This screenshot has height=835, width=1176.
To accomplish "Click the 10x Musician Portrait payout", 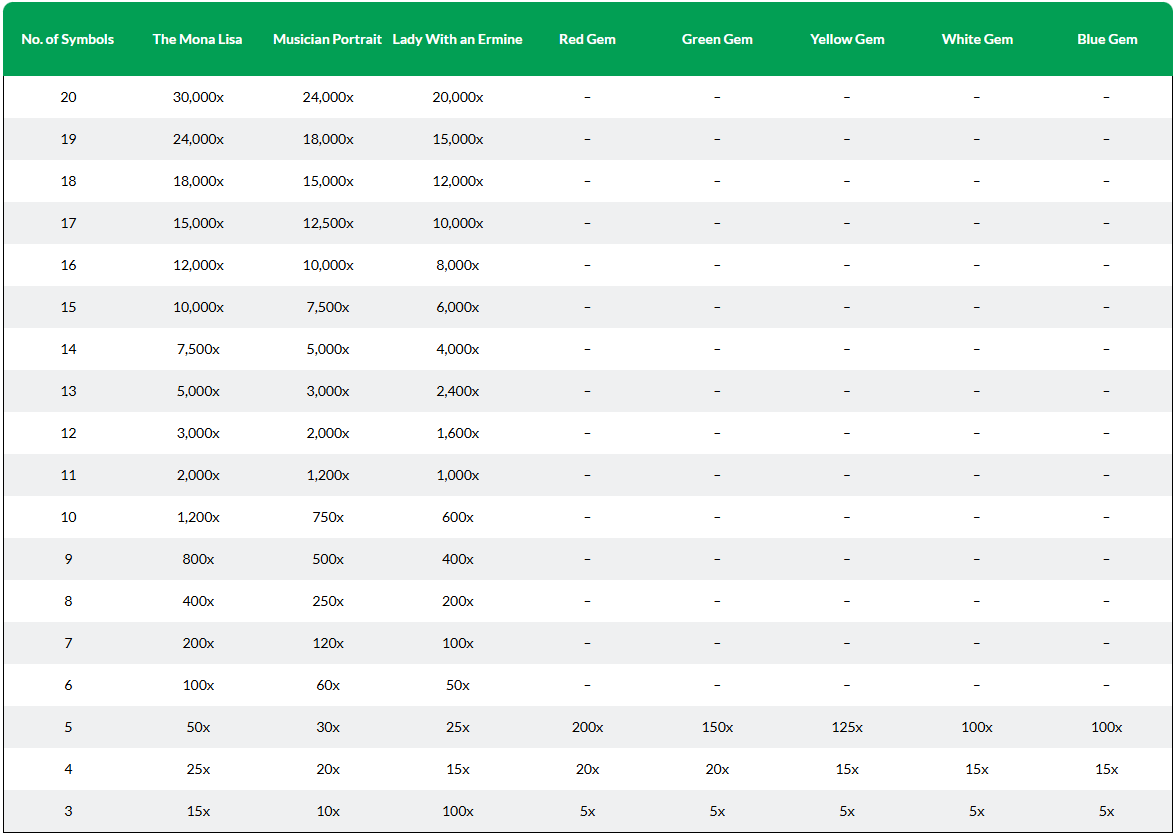I will coord(328,812).
